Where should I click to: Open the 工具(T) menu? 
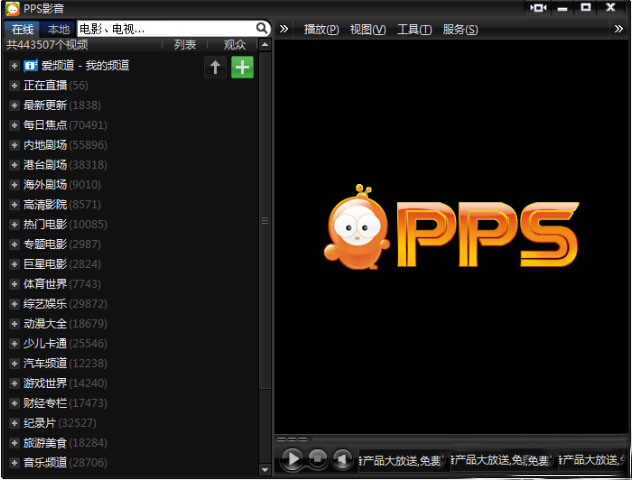[x=414, y=29]
